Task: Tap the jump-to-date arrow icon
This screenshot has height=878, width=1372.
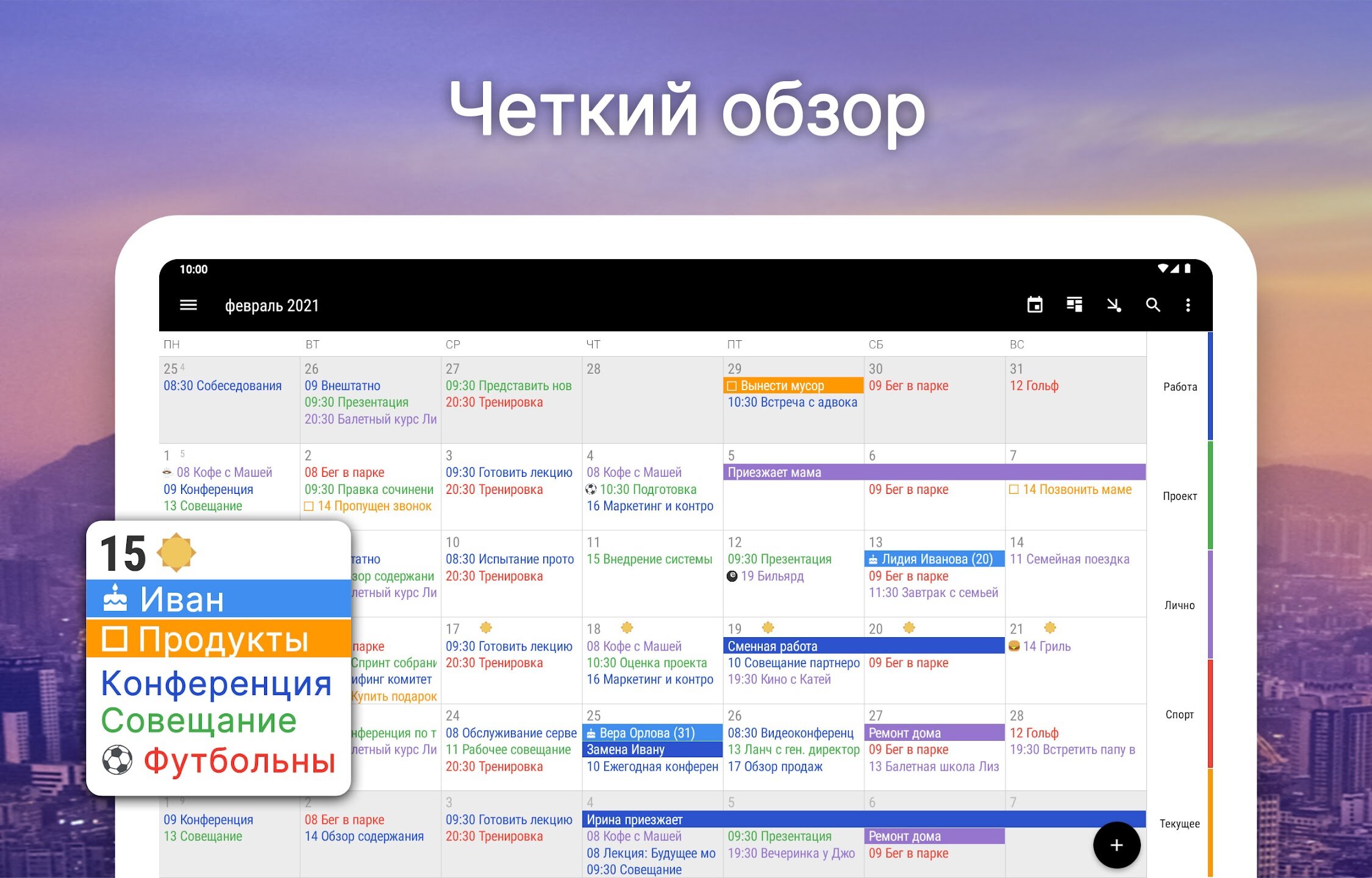Action: tap(1114, 305)
